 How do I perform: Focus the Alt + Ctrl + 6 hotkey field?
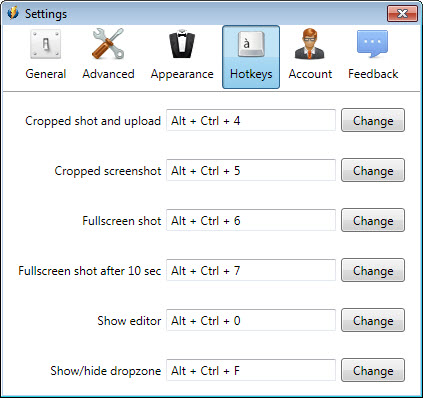point(251,220)
